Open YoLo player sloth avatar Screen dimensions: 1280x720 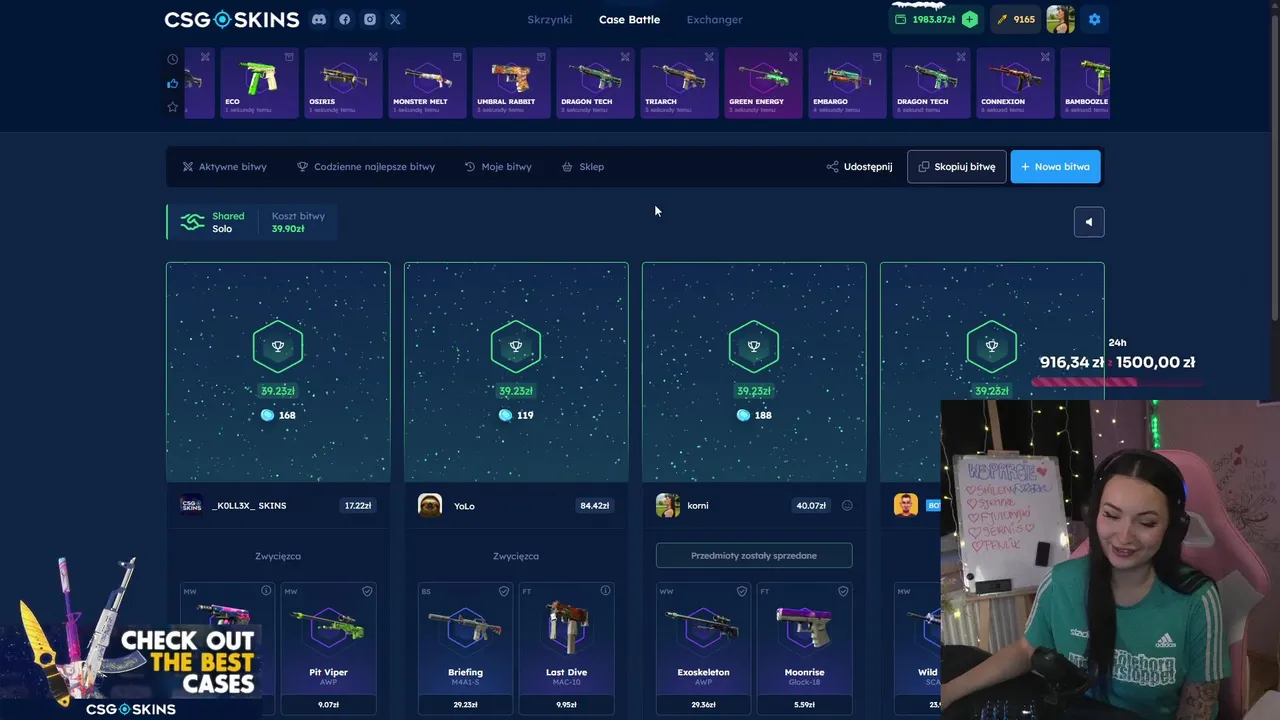click(430, 505)
